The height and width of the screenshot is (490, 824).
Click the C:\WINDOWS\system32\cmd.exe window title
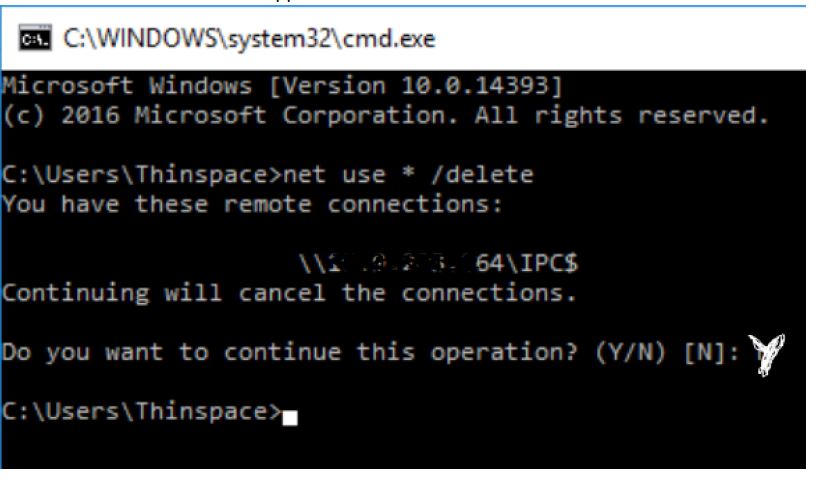249,38
